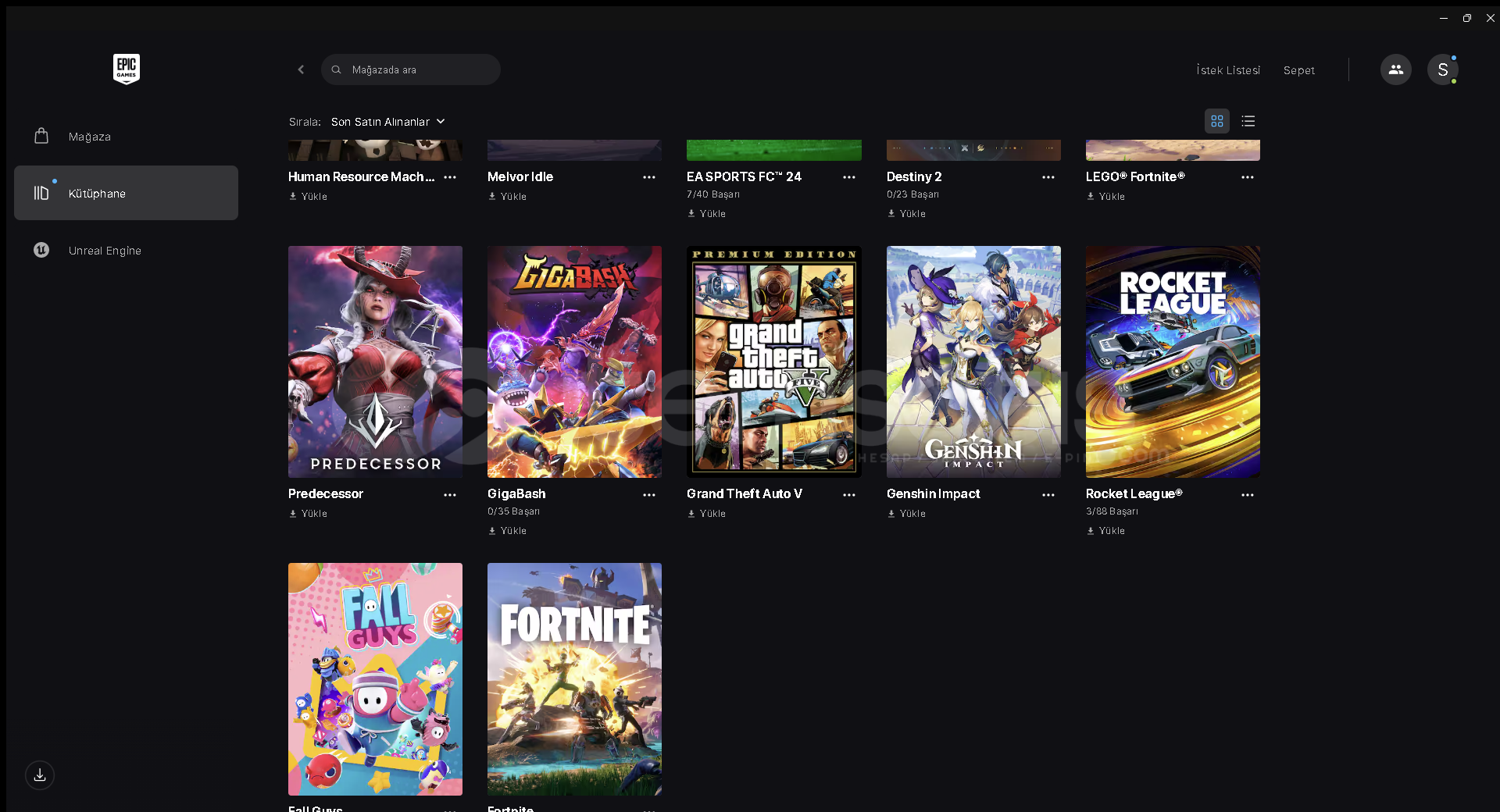Click the Melvor Idle title
Viewport: 1500px width, 812px height.
[520, 176]
